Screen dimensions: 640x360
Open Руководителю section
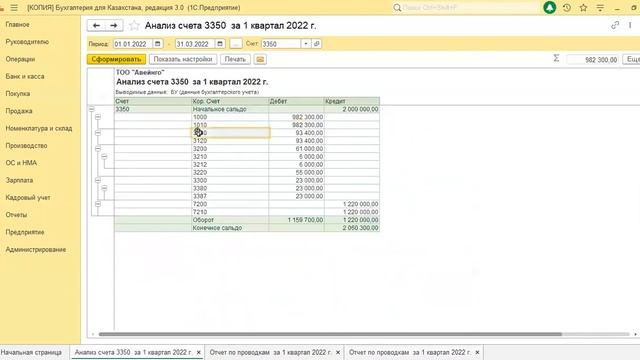pyautogui.click(x=27, y=42)
